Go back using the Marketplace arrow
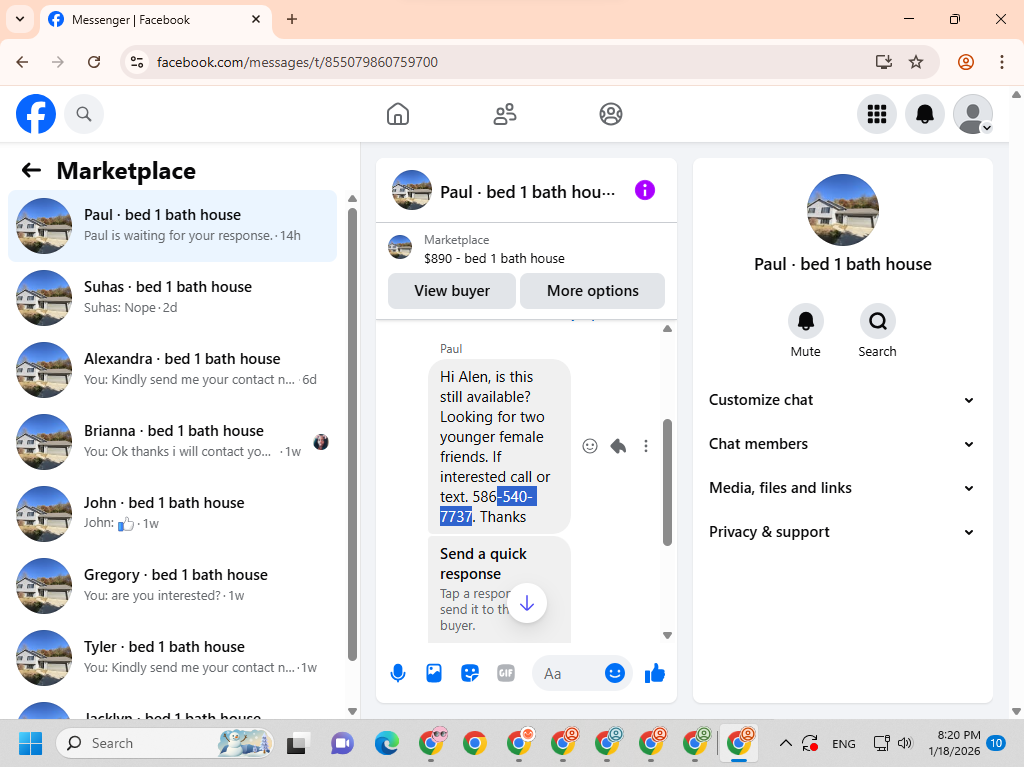The image size is (1024, 767). pos(31,171)
